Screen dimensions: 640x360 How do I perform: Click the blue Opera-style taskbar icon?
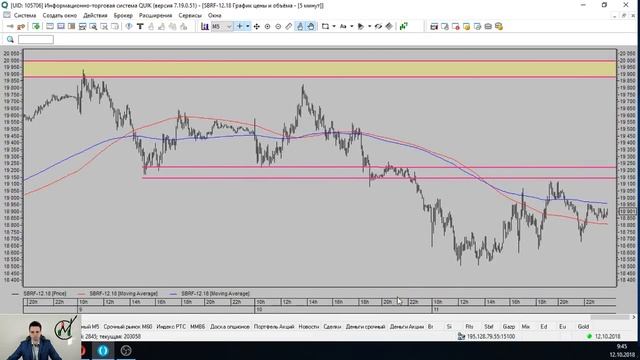(103, 351)
